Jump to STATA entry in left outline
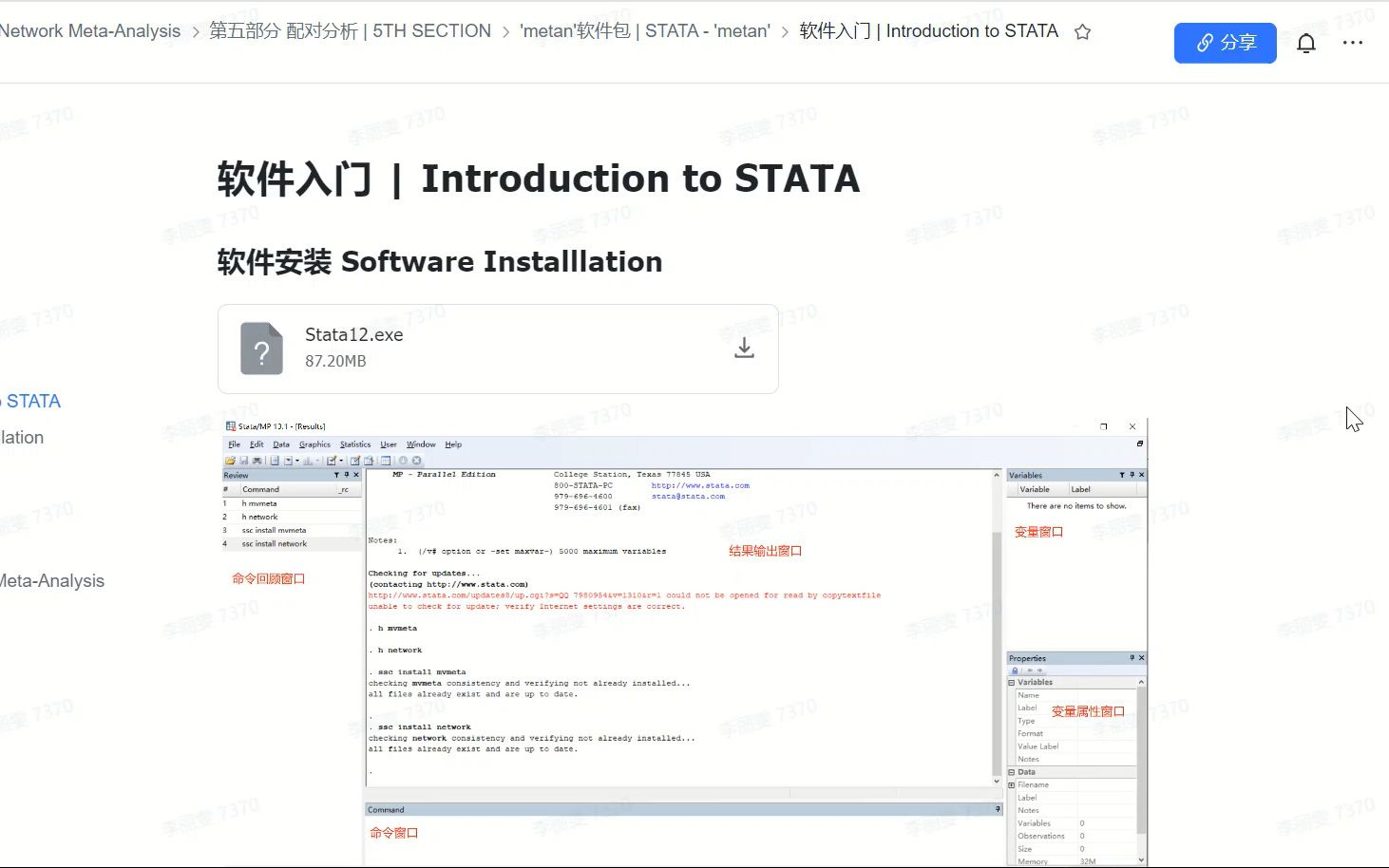Image resolution: width=1389 pixels, height=868 pixels. pos(31,401)
